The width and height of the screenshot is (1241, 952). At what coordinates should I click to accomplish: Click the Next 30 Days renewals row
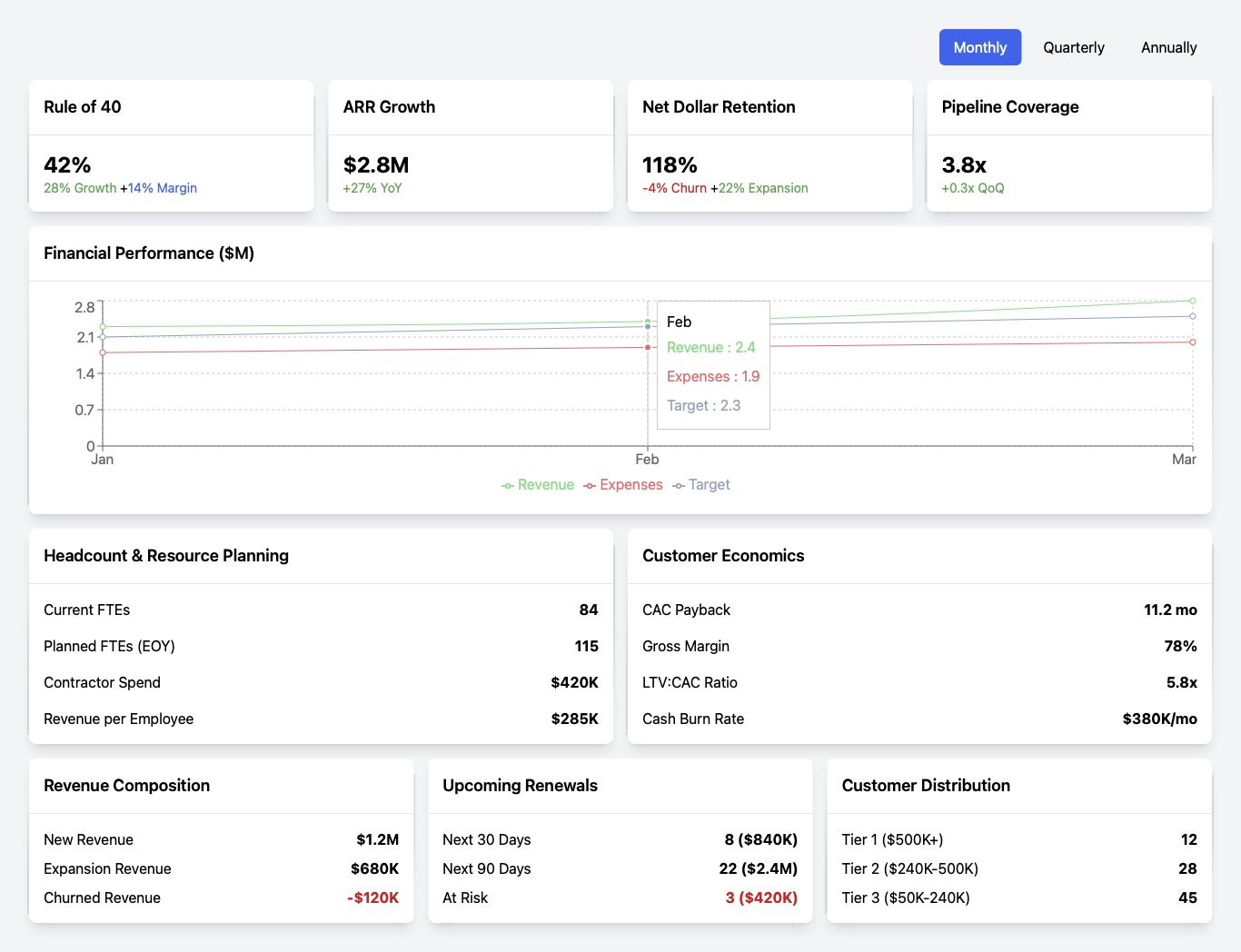(620, 839)
